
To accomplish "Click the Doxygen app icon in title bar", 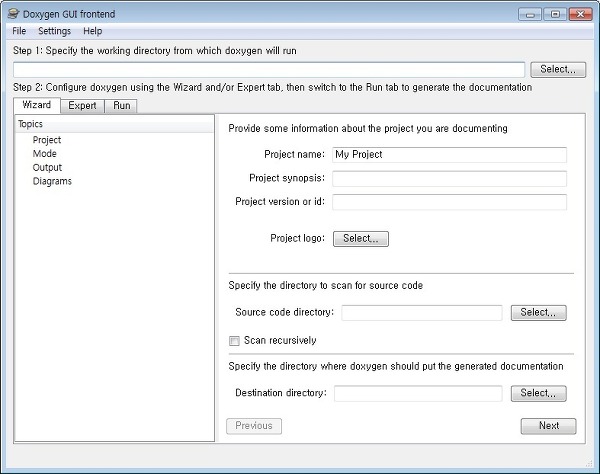I will point(13,14).
